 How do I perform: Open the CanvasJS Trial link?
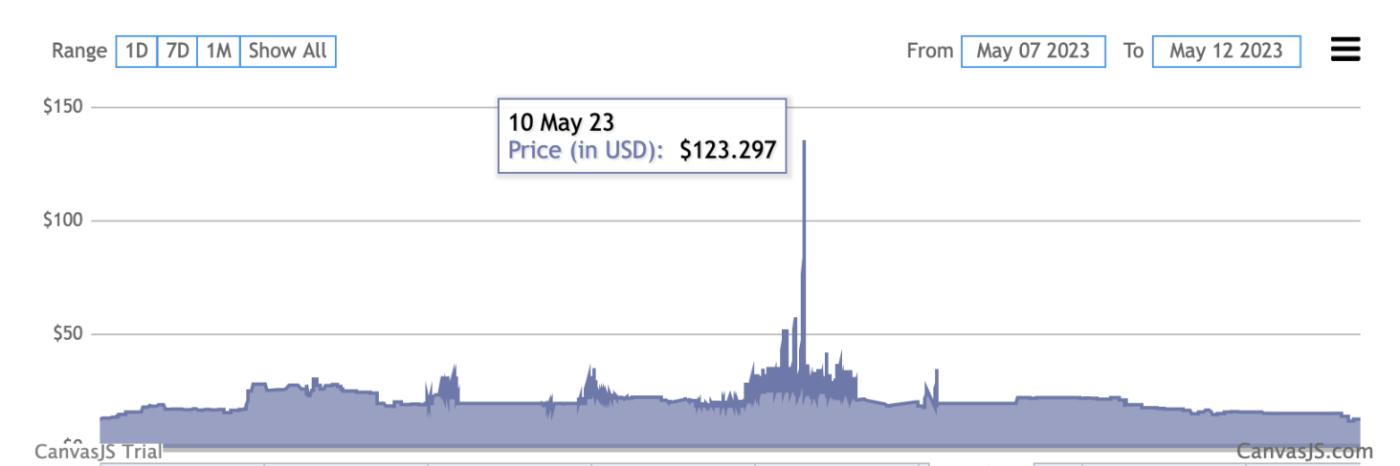tap(99, 452)
